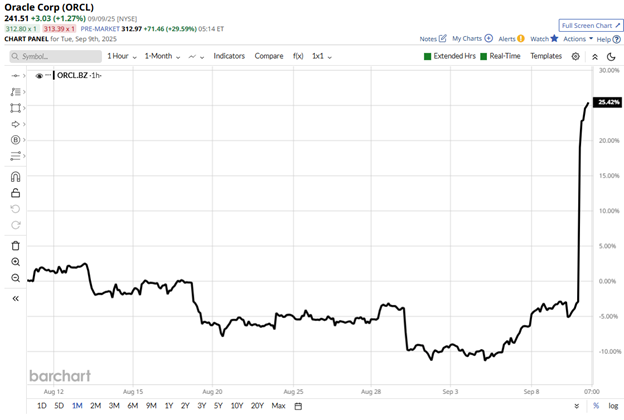Viewport: 624px width, 420px height.
Task: Open the 1-Month period dropdown
Action: (x=161, y=57)
